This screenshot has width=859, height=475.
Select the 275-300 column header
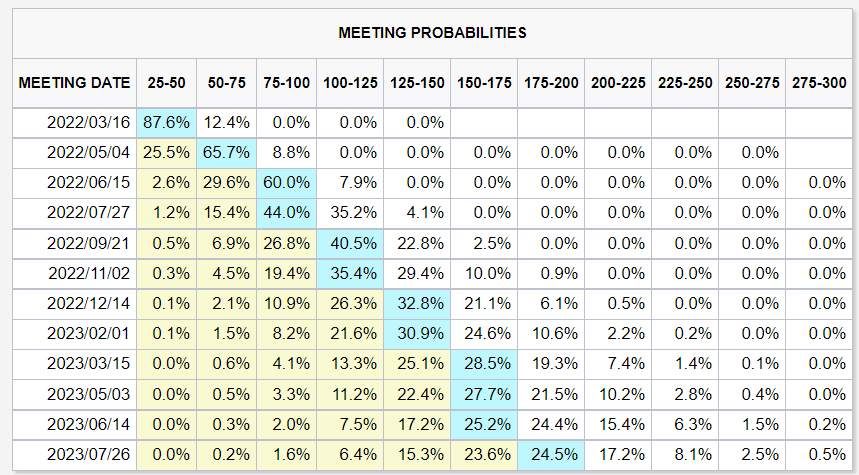coord(818,82)
